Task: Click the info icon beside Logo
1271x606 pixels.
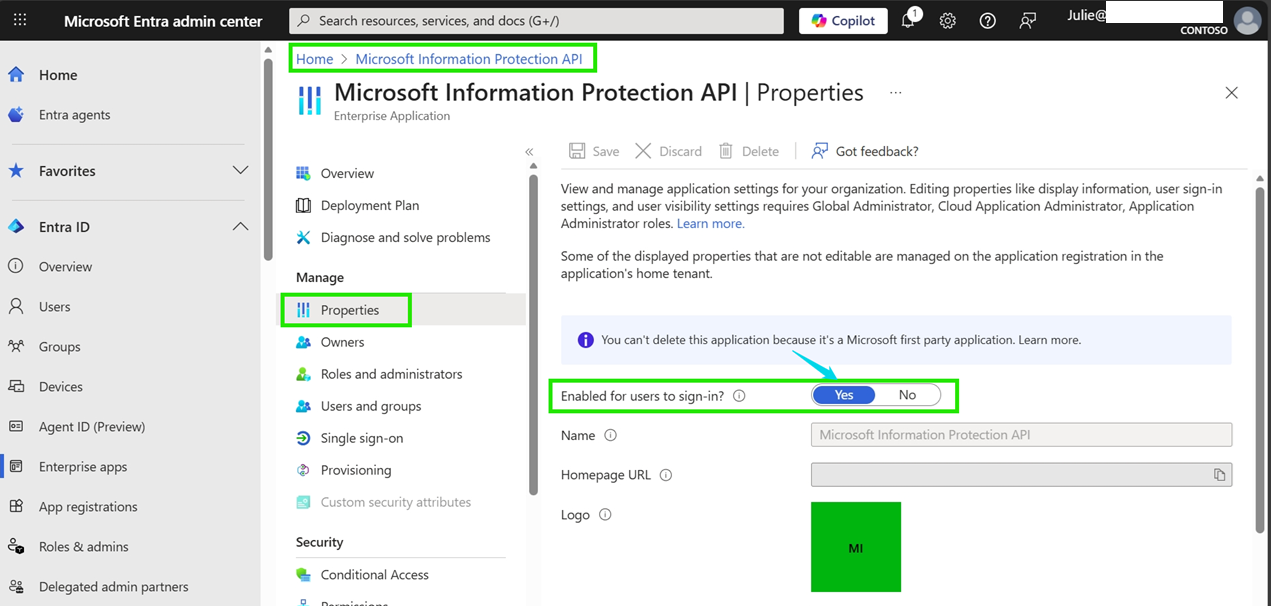Action: (605, 515)
